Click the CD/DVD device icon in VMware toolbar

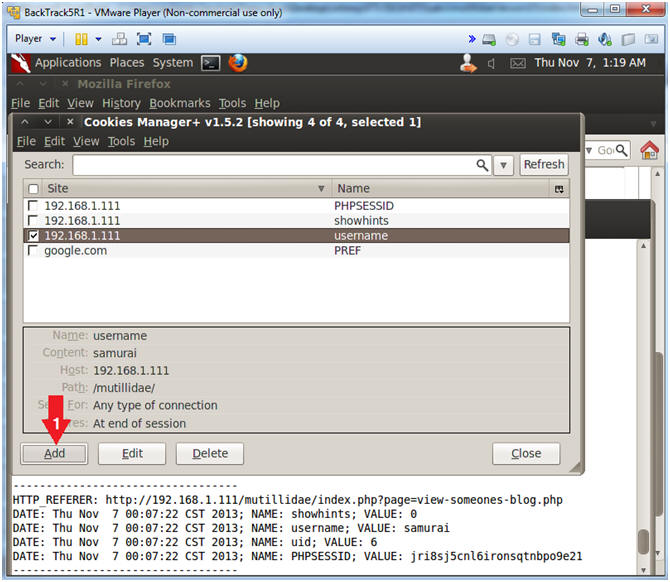[x=512, y=40]
